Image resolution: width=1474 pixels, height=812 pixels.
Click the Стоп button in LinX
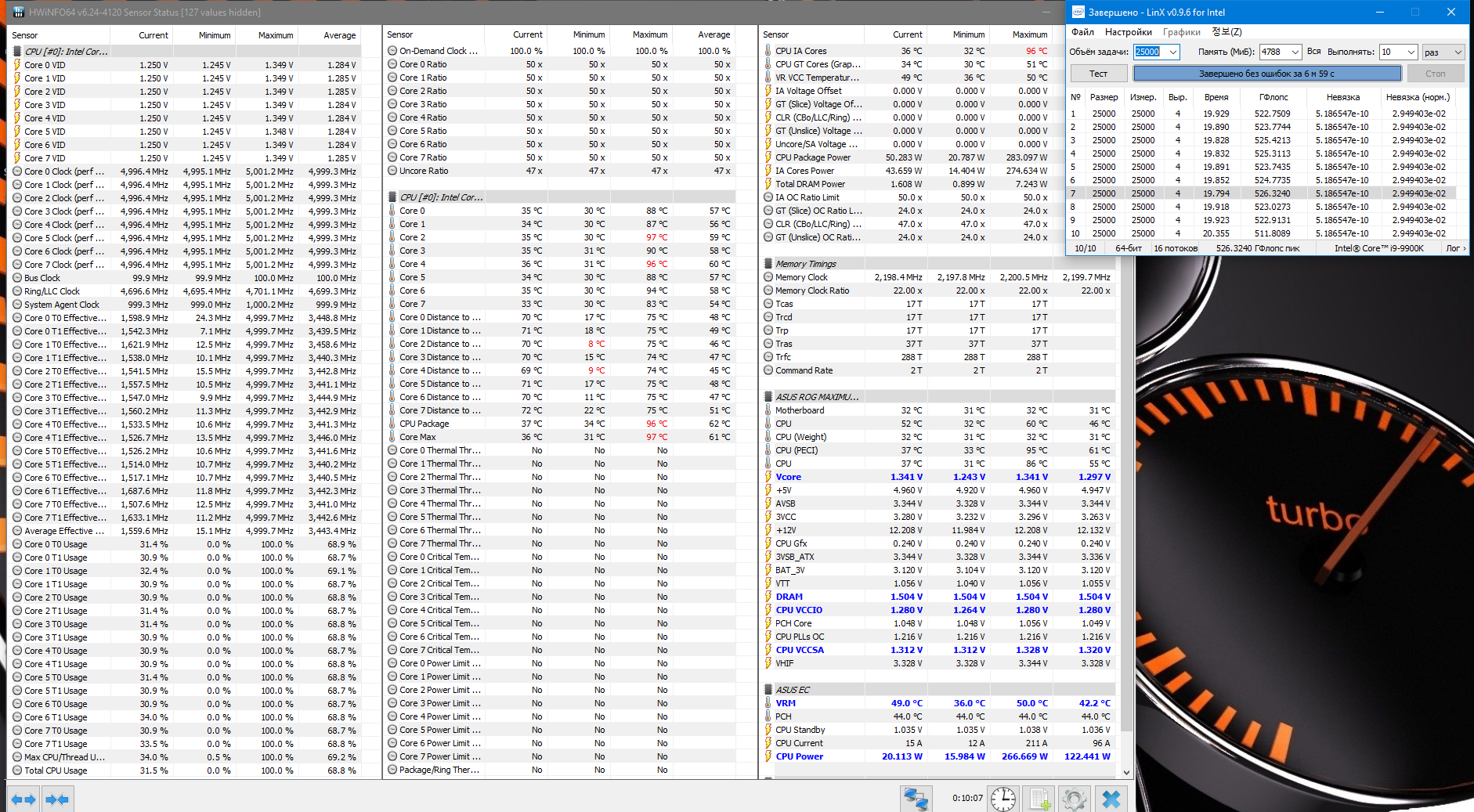point(1435,74)
